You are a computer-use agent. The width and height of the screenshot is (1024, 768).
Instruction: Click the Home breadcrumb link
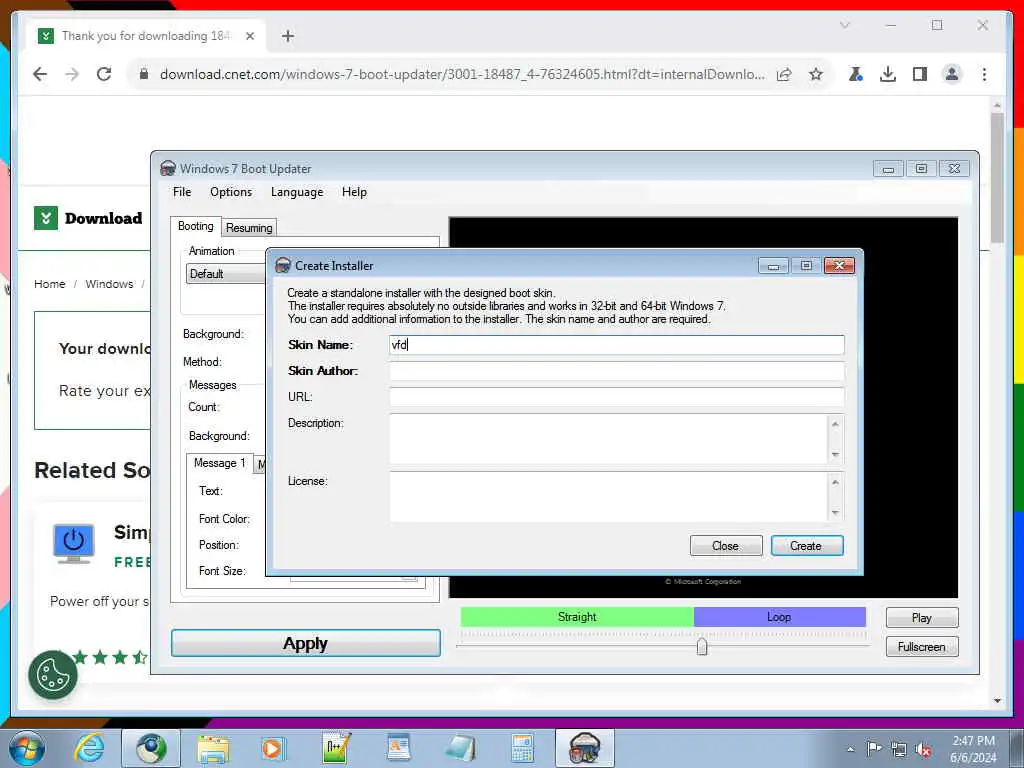coord(50,284)
